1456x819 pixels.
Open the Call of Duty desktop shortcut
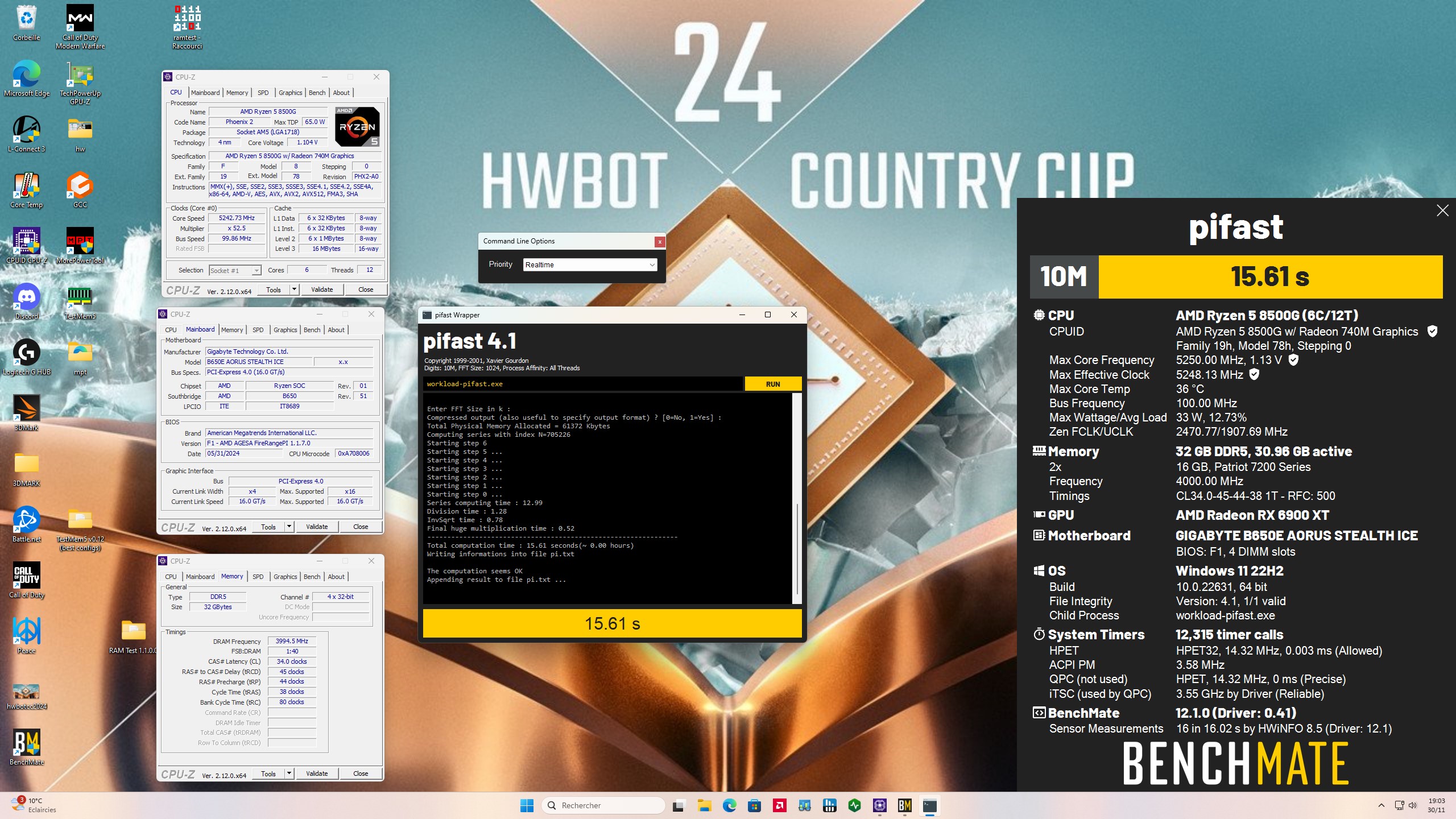click(26, 580)
